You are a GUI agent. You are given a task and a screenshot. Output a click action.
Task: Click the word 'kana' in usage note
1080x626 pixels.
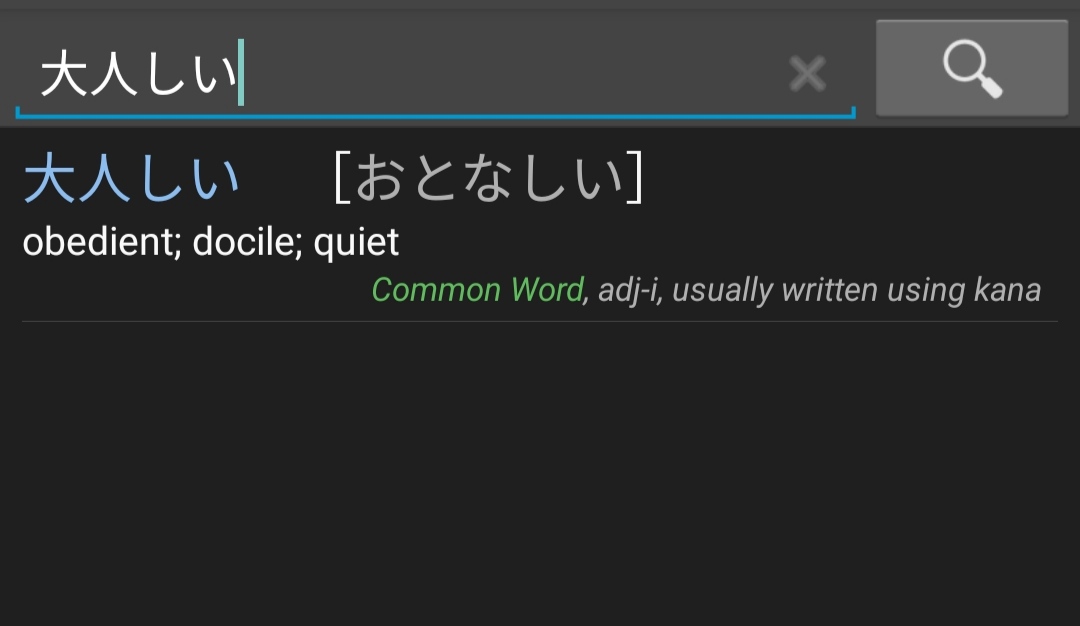pos(1007,290)
